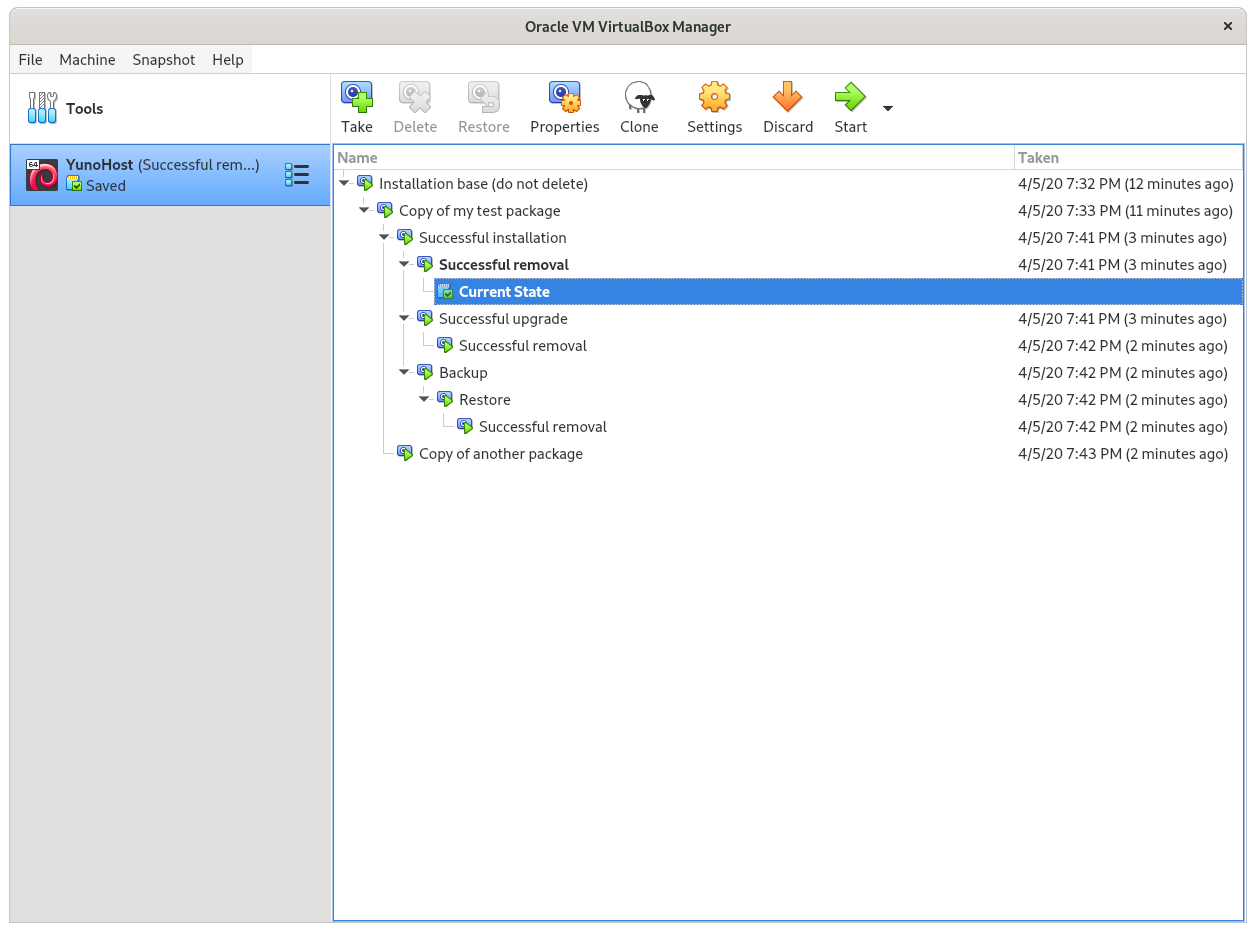Open the Machine menu
Image resolution: width=1256 pixels, height=932 pixels.
87,60
